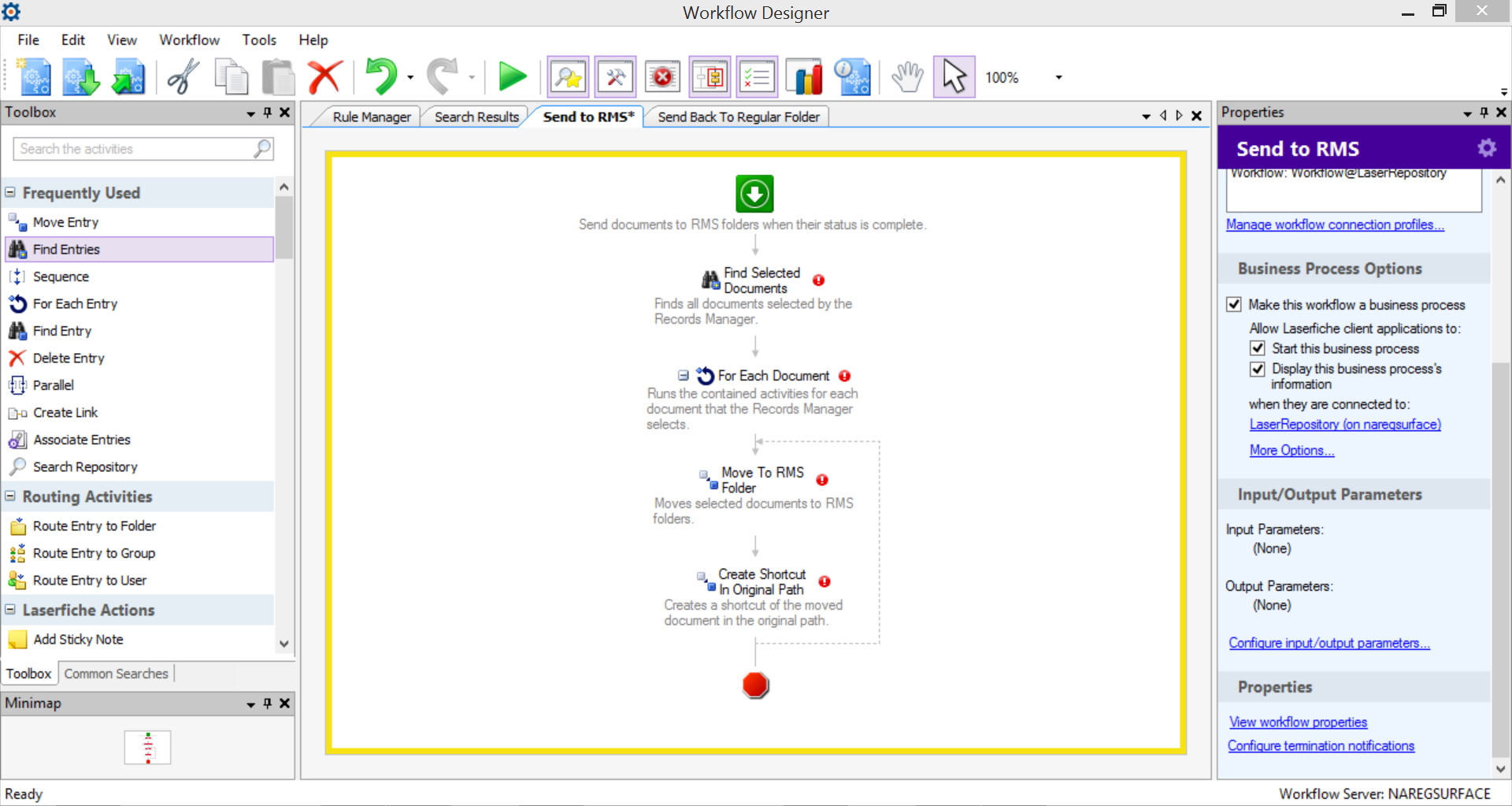Open the File menu

click(28, 40)
